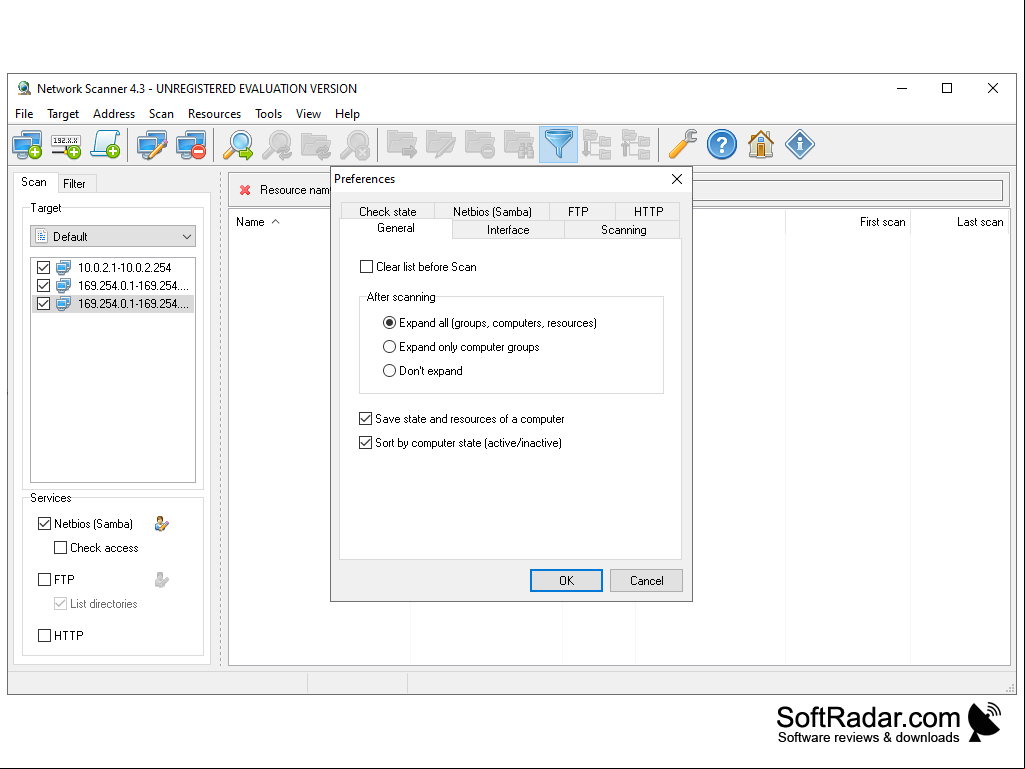Click the grayed Collapse tree icon

click(636, 145)
